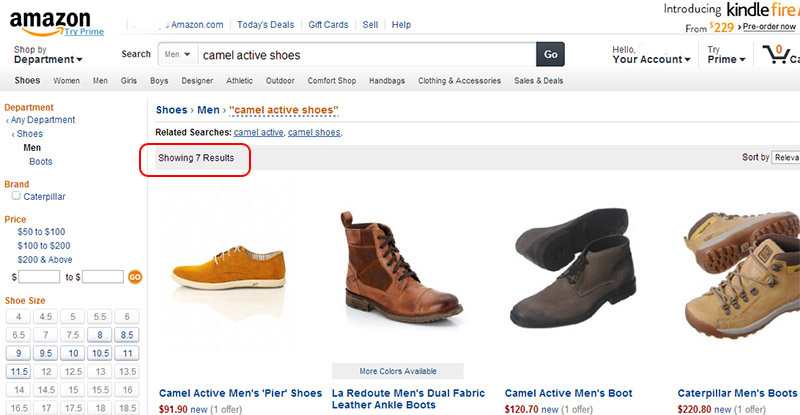Tick the Caterpillar brand checkbox
Image resolution: width=800 pixels, height=415 pixels.
coord(16,197)
